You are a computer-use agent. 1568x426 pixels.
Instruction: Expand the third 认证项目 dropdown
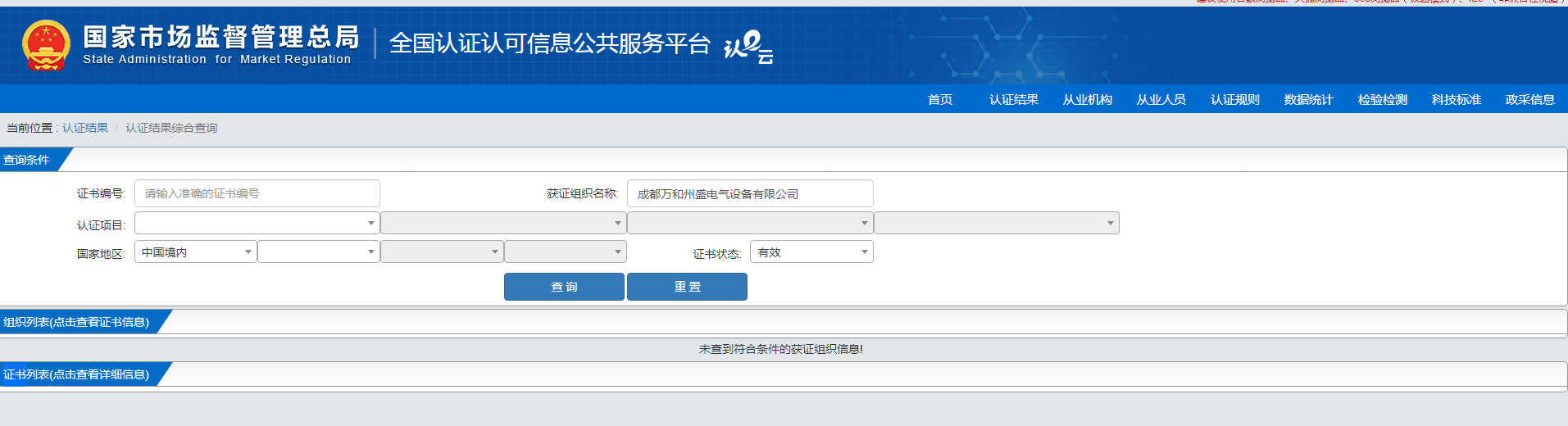click(x=750, y=223)
